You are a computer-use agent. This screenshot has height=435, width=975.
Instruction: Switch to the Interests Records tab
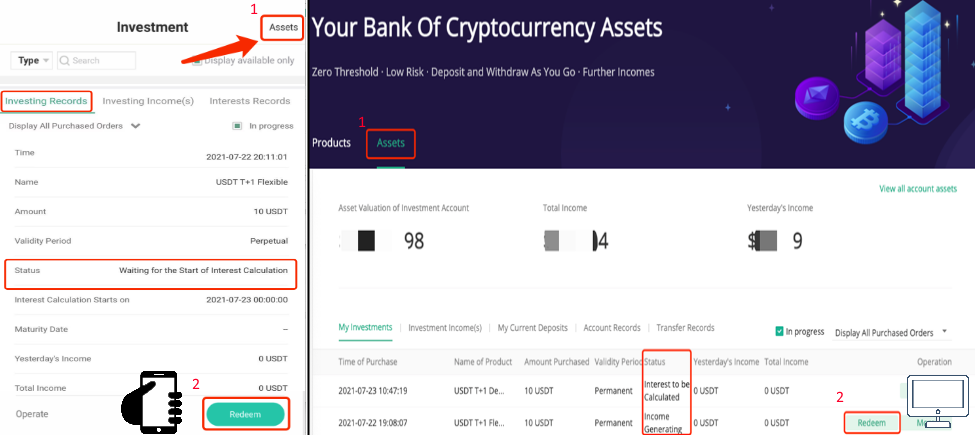[x=249, y=101]
